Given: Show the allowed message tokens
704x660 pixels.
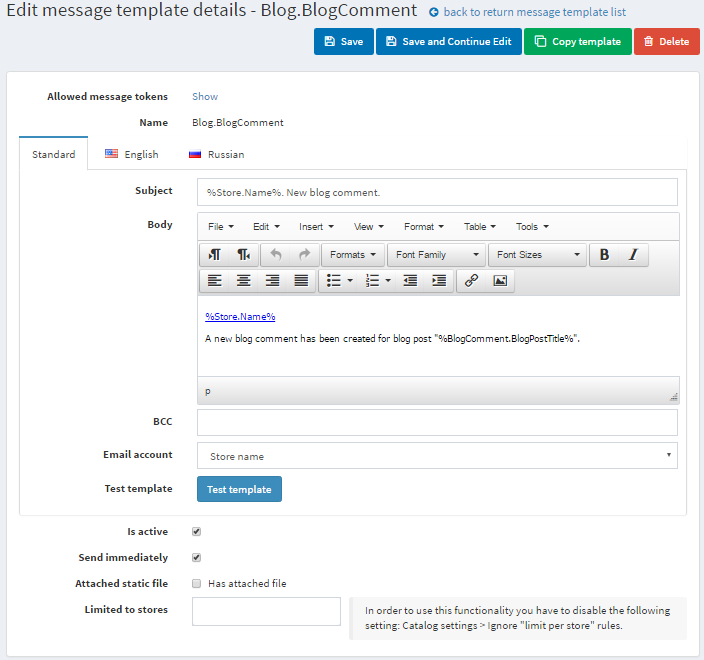Looking at the screenshot, I should pyautogui.click(x=205, y=97).
